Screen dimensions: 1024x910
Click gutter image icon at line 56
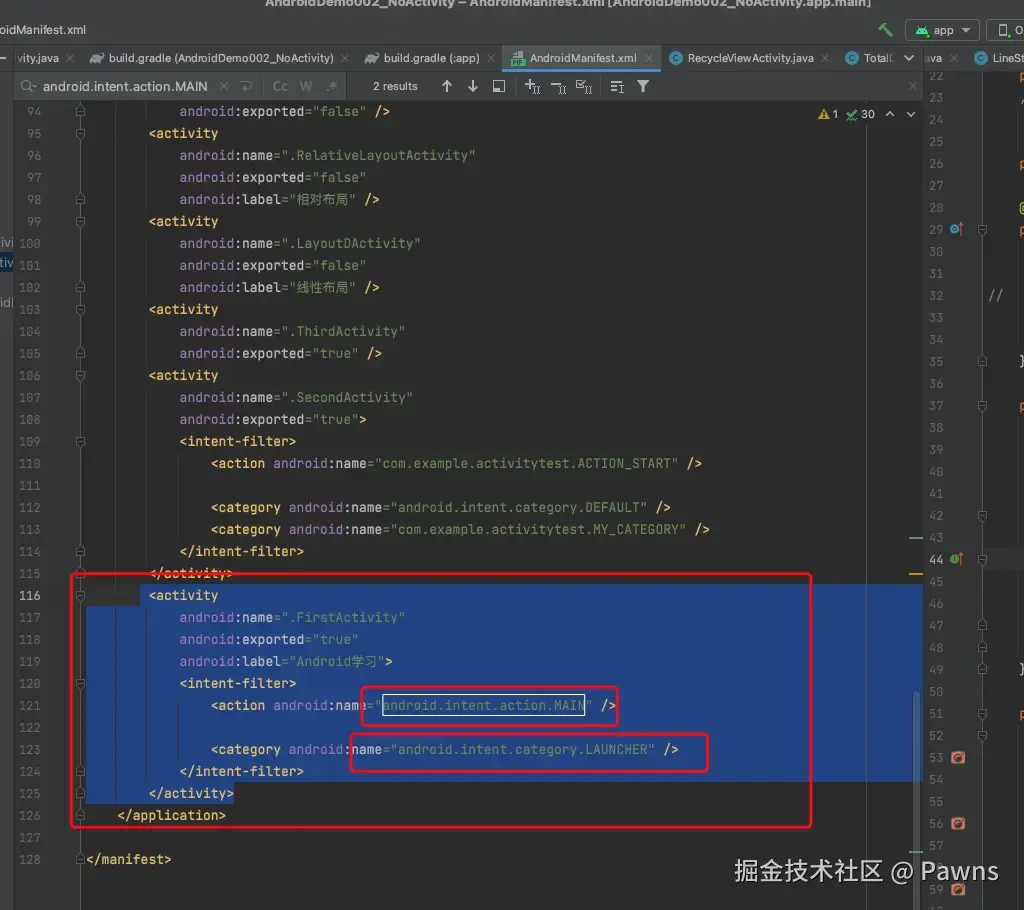(958, 824)
